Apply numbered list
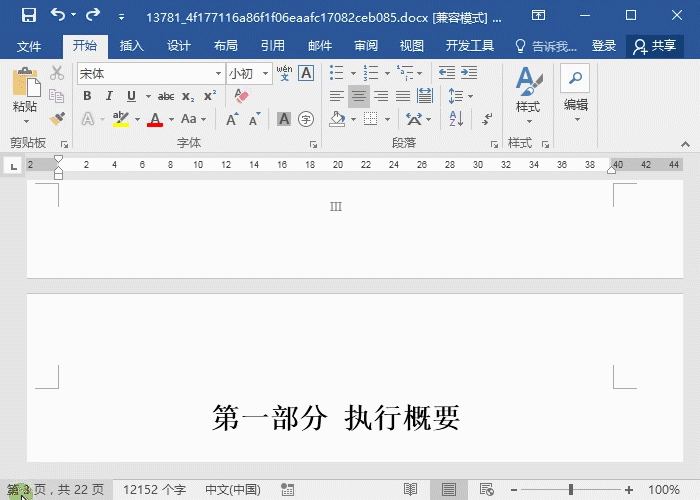This screenshot has width=700, height=500. tap(371, 73)
